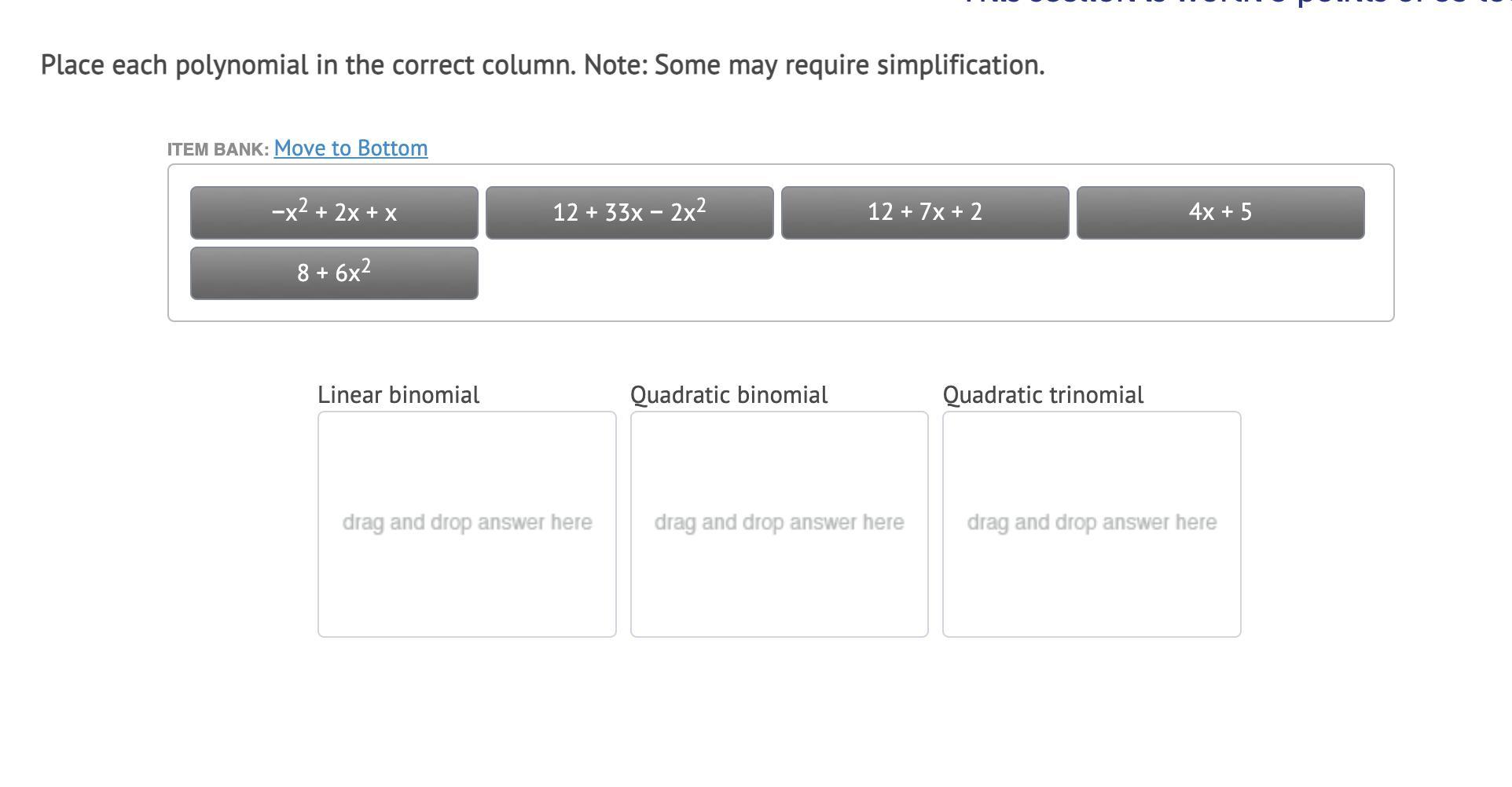Click the 8 + 6x² polynomial tile
Image resolution: width=1512 pixels, height=787 pixels.
pos(334,273)
